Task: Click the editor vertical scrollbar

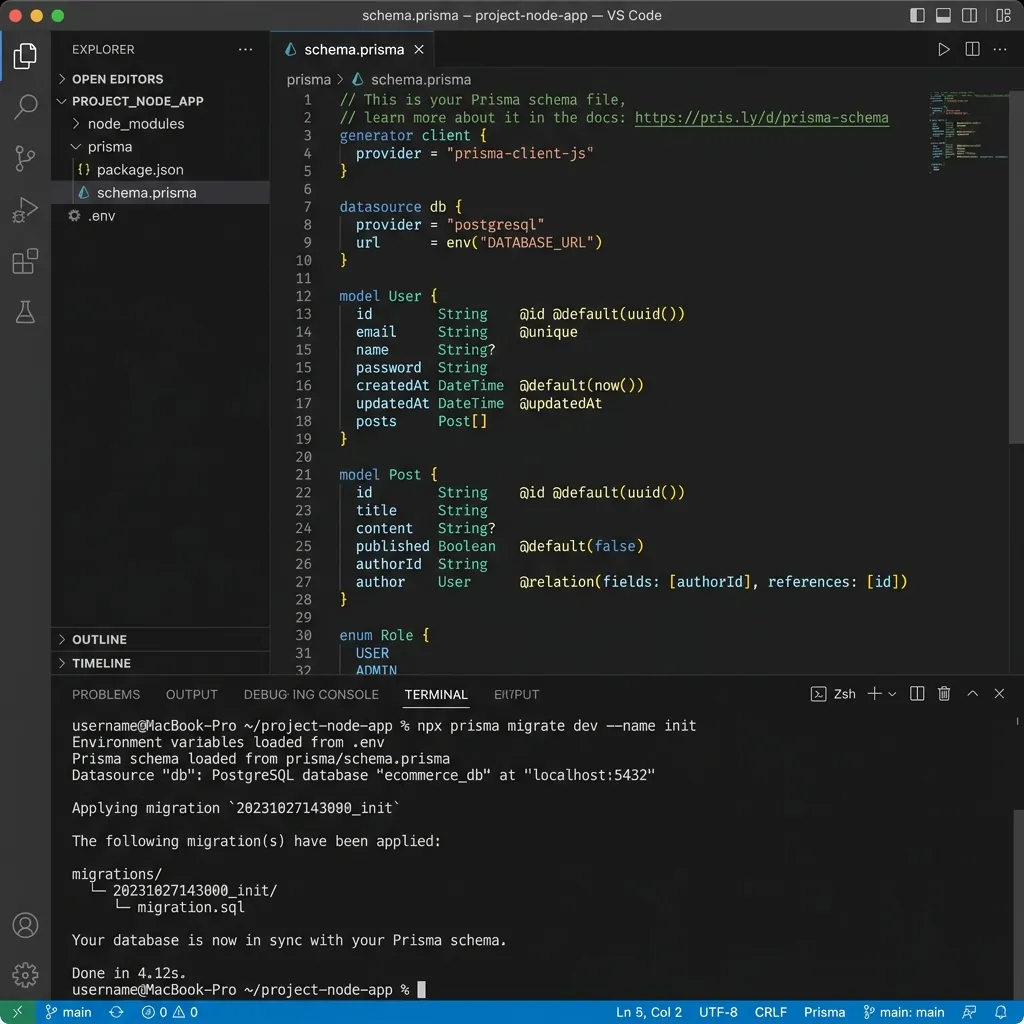Action: click(1016, 268)
